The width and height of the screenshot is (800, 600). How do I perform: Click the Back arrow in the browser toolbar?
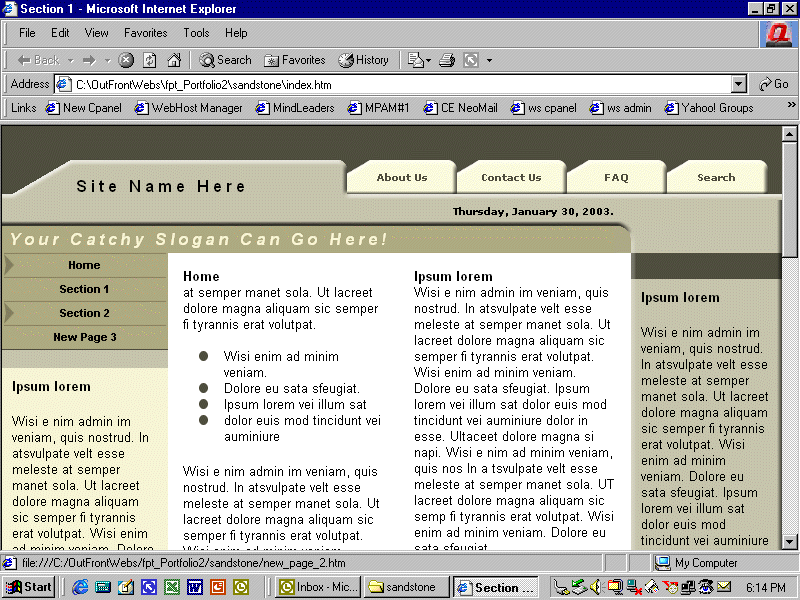pyautogui.click(x=38, y=60)
